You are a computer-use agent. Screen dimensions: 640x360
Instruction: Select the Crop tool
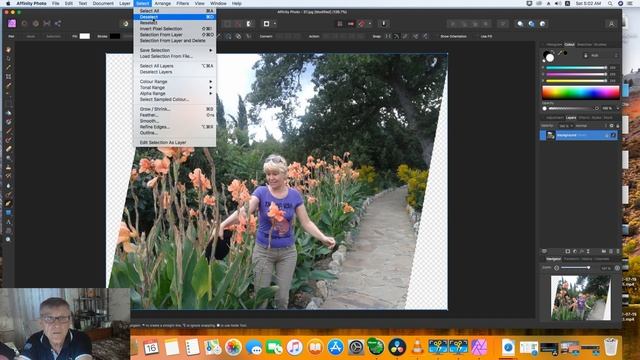pyautogui.click(x=8, y=77)
